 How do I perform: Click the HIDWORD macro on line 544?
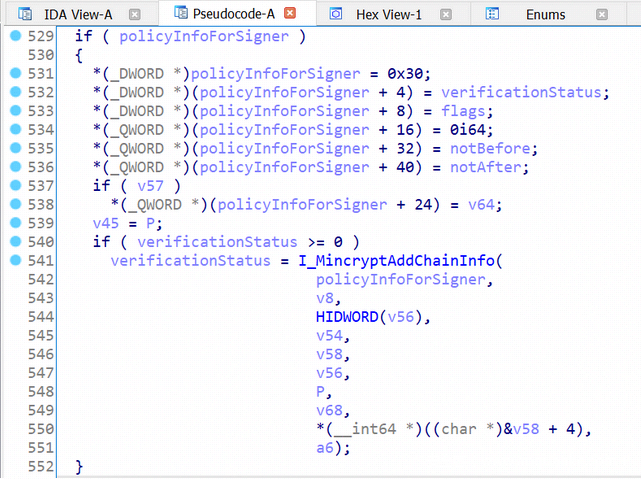point(346,318)
